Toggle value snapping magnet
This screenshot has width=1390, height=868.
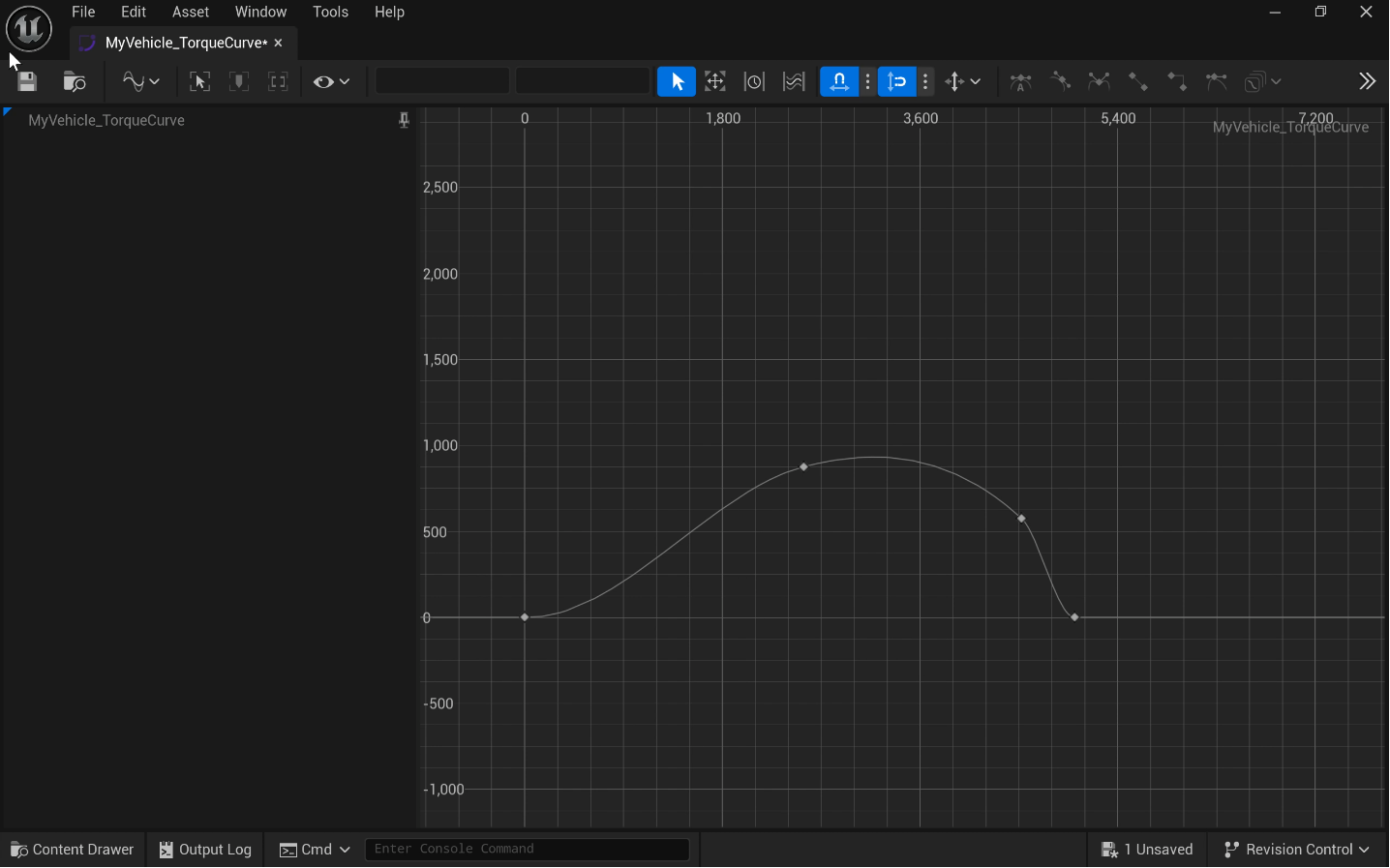click(x=897, y=82)
